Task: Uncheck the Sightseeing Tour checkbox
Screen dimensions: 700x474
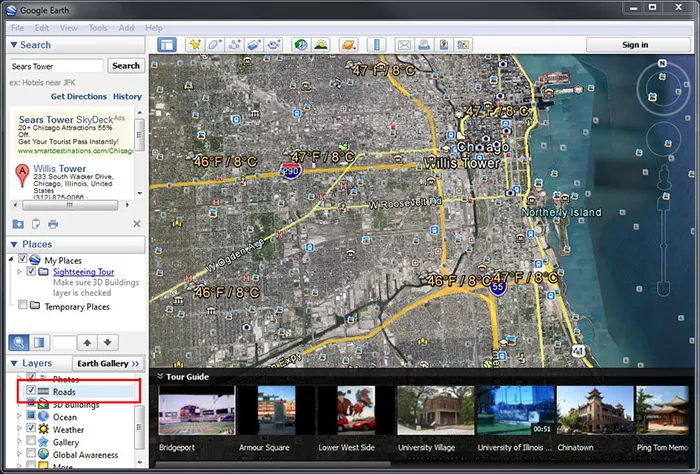Action: (31, 271)
